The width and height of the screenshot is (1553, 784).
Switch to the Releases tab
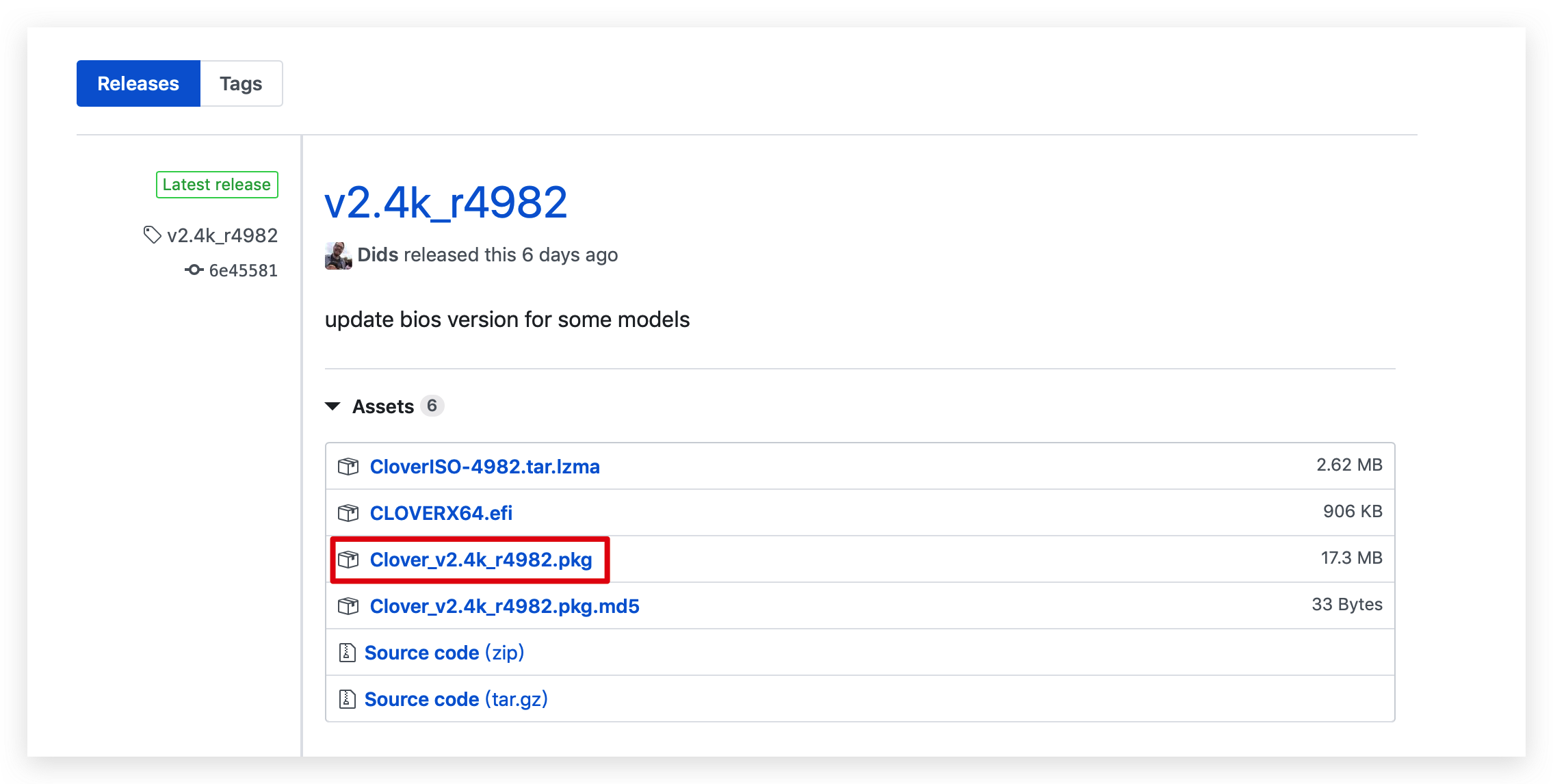(x=138, y=83)
